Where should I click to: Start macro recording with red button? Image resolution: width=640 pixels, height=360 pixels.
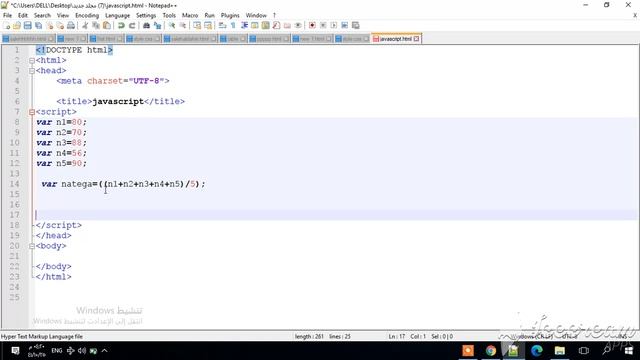point(312,25)
